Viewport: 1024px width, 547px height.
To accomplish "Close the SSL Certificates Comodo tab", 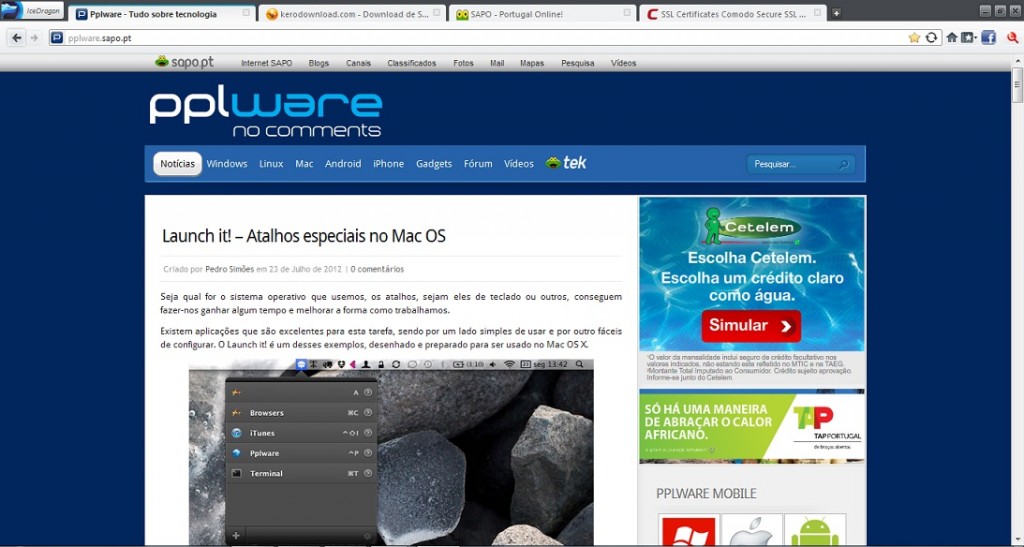I will [x=817, y=13].
